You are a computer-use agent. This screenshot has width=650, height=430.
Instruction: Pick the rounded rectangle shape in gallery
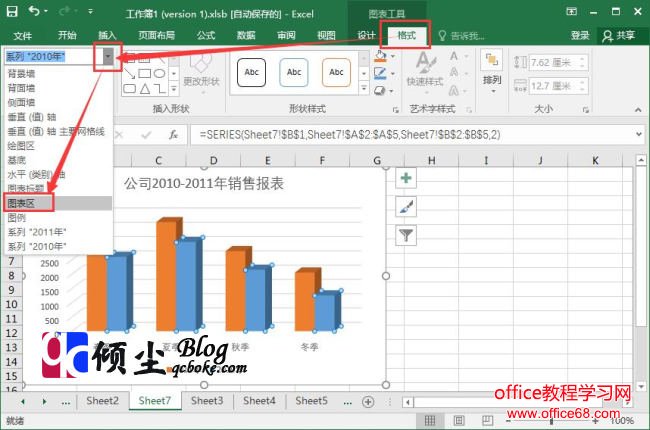(129, 88)
